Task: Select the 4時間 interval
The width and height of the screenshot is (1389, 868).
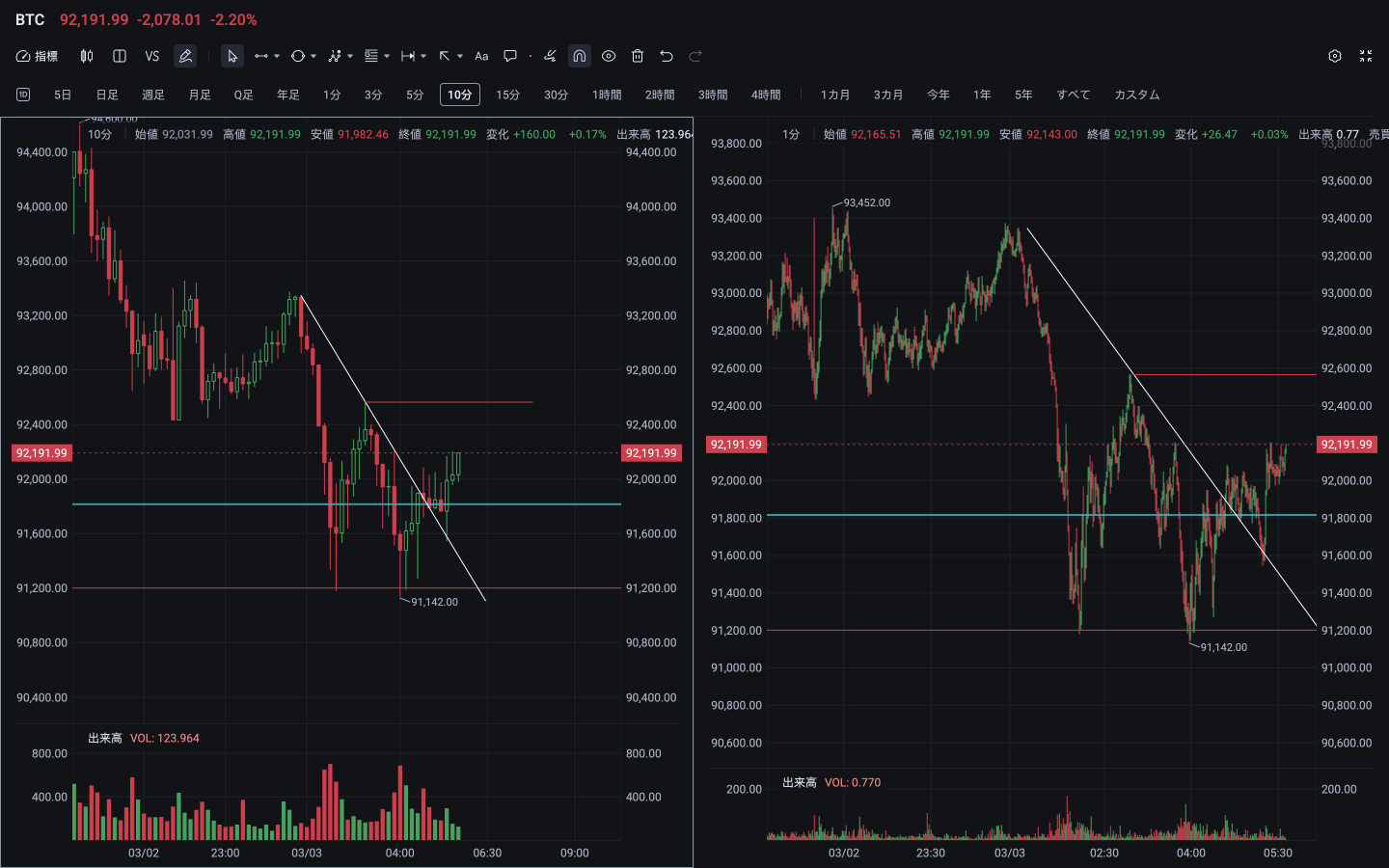Action: [766, 95]
